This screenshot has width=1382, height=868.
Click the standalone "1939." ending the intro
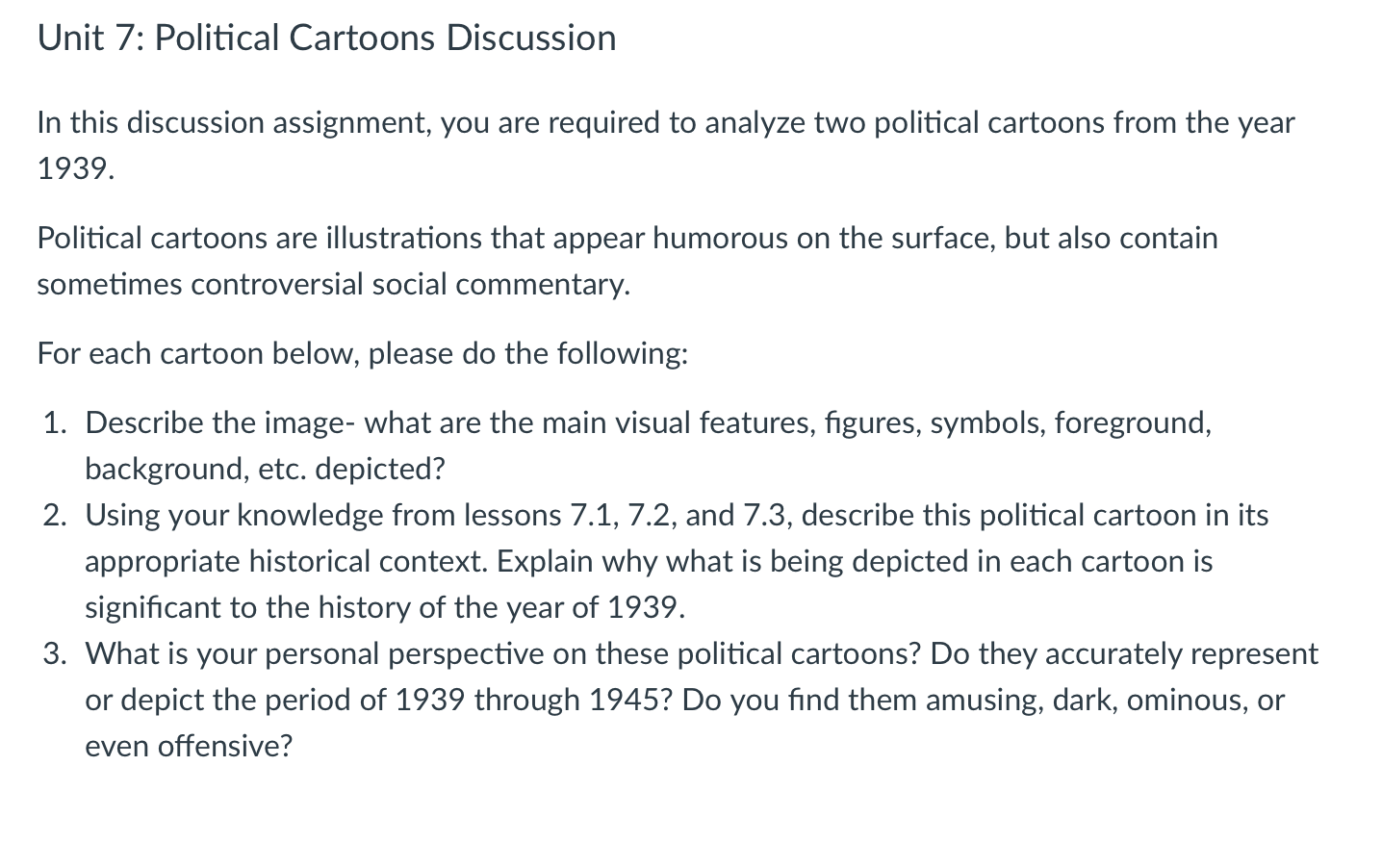point(75,169)
